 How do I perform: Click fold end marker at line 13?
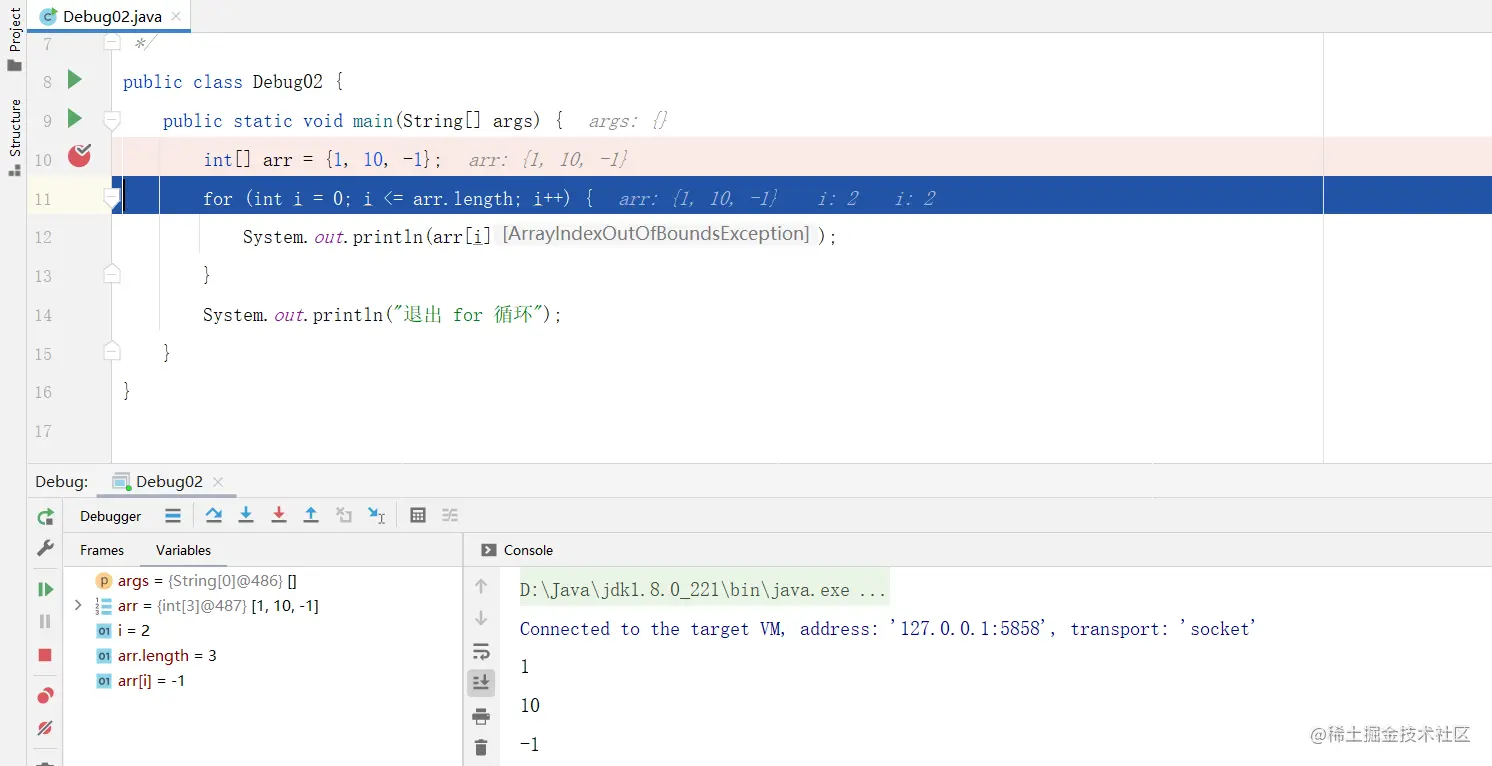point(112,274)
